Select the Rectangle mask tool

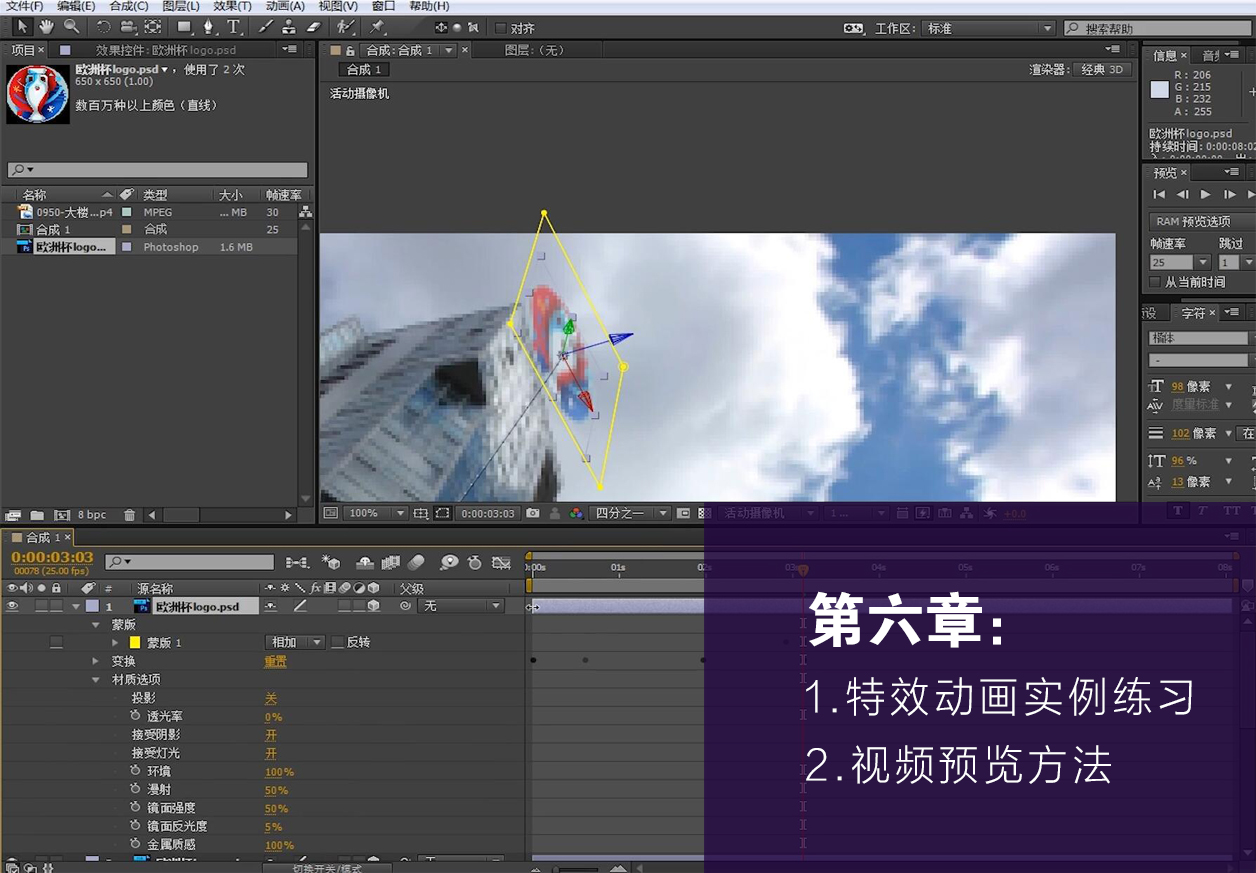185,27
